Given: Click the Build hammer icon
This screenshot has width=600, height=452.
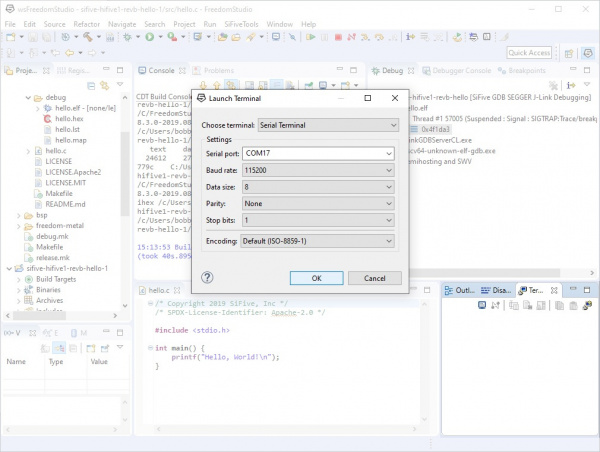Looking at the screenshot, I should click(88, 37).
